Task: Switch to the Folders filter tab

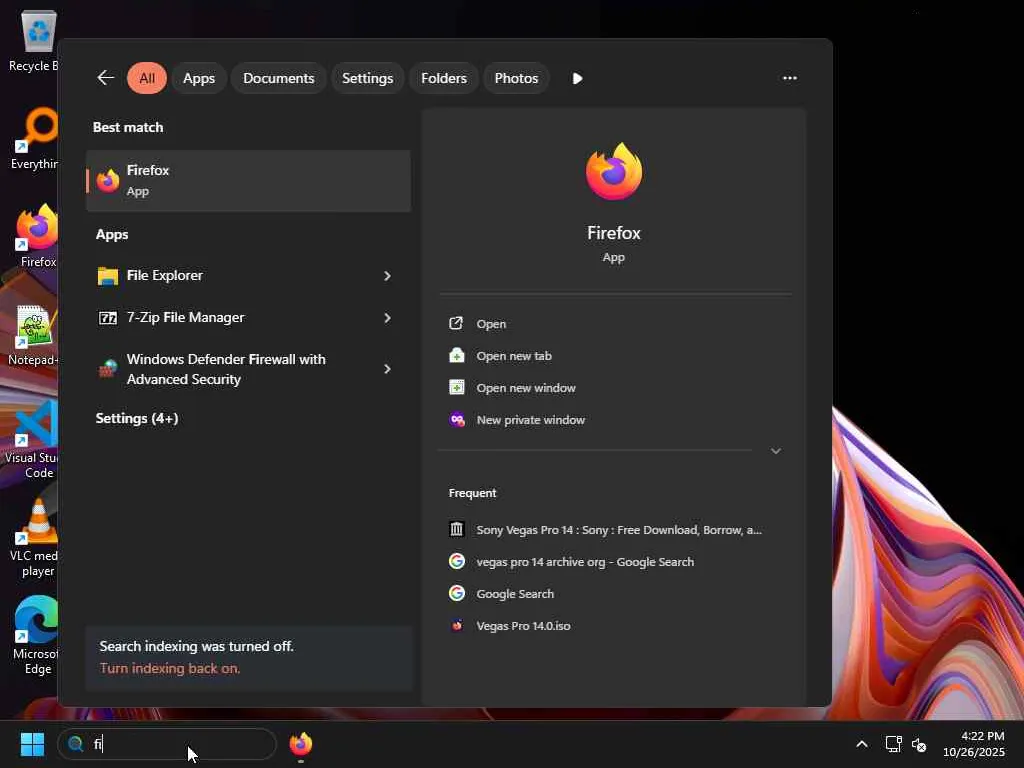Action: click(x=443, y=78)
